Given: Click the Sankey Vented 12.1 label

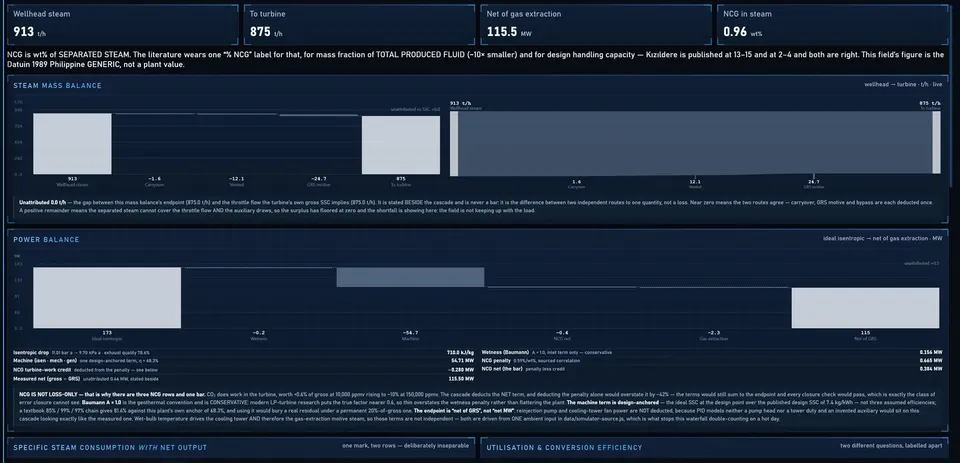Looking at the screenshot, I should pyautogui.click(x=695, y=182).
